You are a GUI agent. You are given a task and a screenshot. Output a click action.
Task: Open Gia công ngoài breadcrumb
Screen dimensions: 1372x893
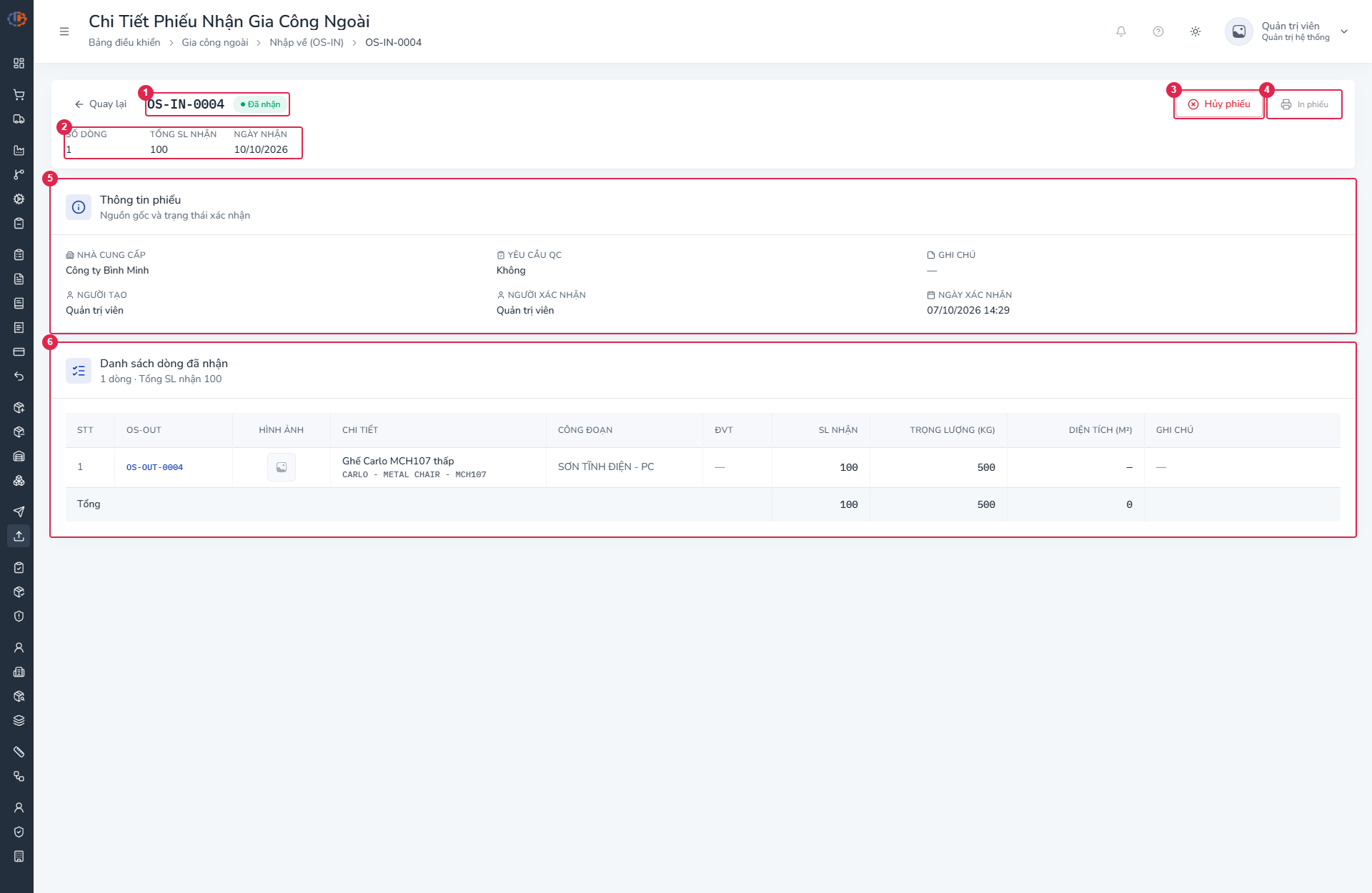215,43
